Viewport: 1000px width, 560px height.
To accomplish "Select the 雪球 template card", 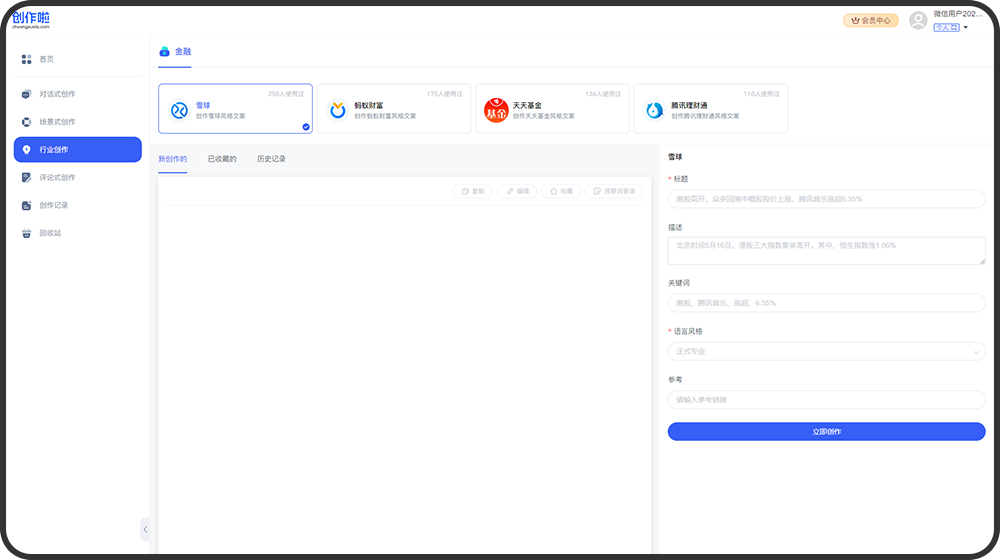I will click(235, 108).
